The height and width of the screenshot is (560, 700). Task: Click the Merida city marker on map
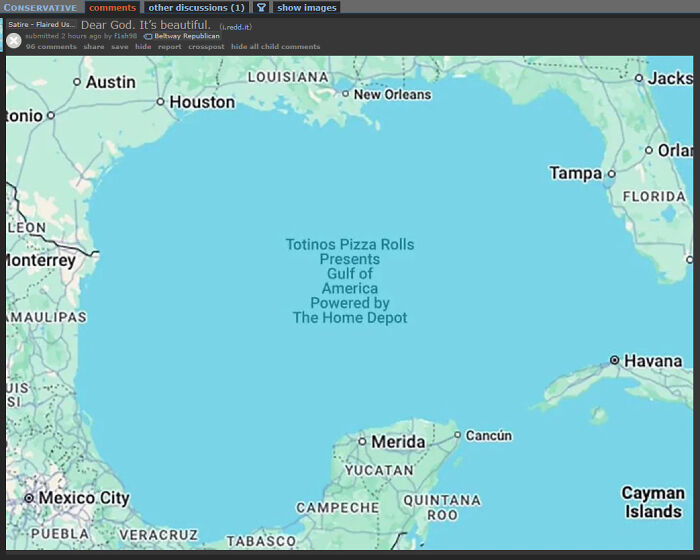pos(363,441)
